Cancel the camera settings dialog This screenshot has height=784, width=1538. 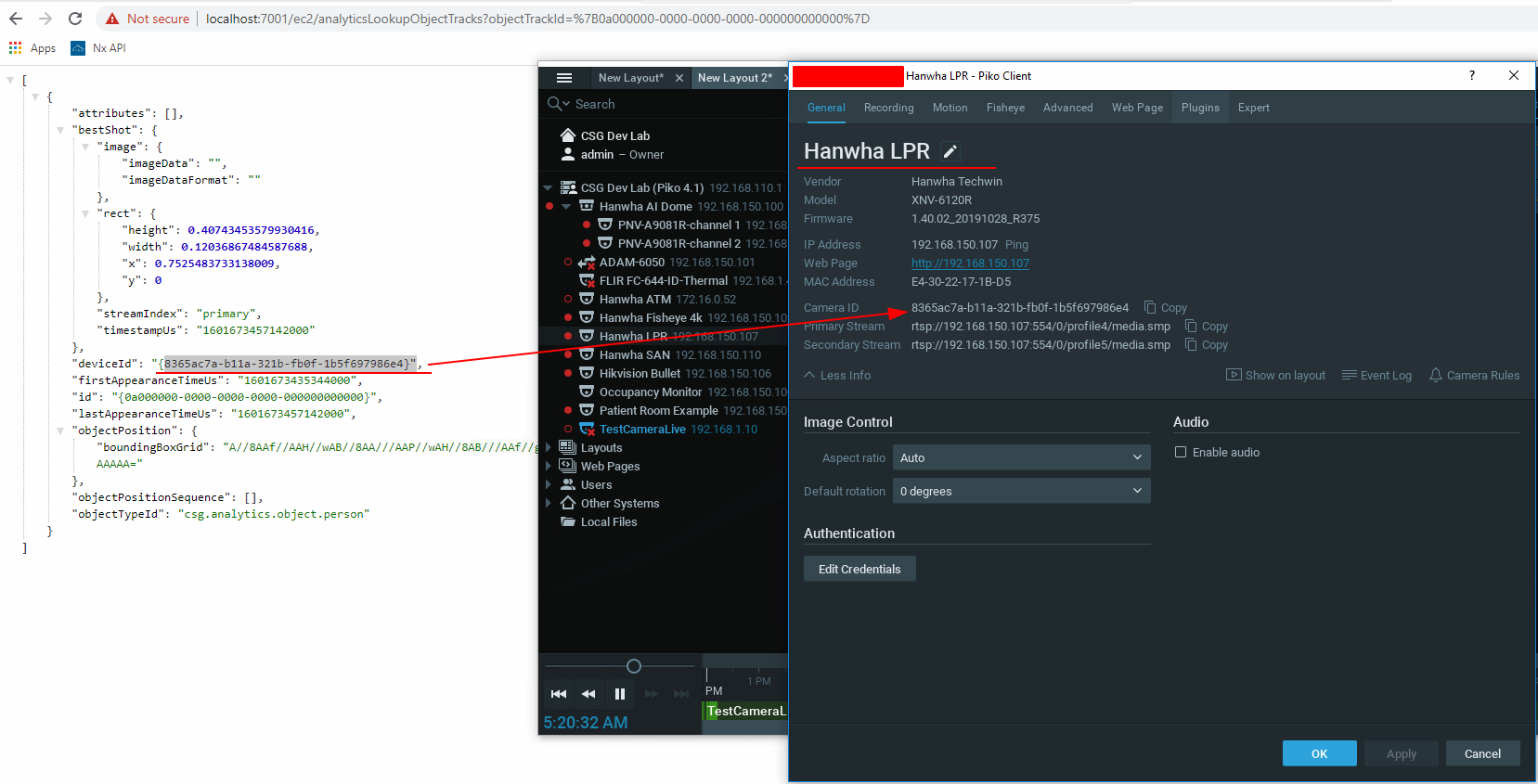1482,753
